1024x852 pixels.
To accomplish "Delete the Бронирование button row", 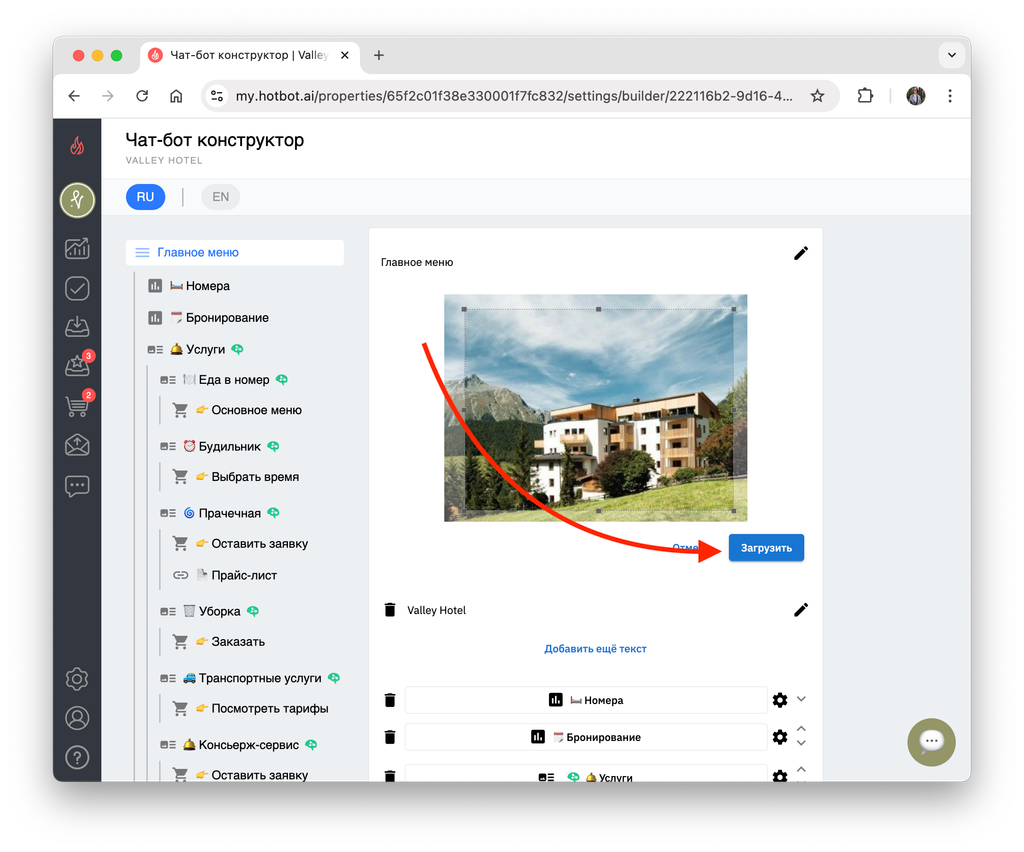I will tap(390, 737).
